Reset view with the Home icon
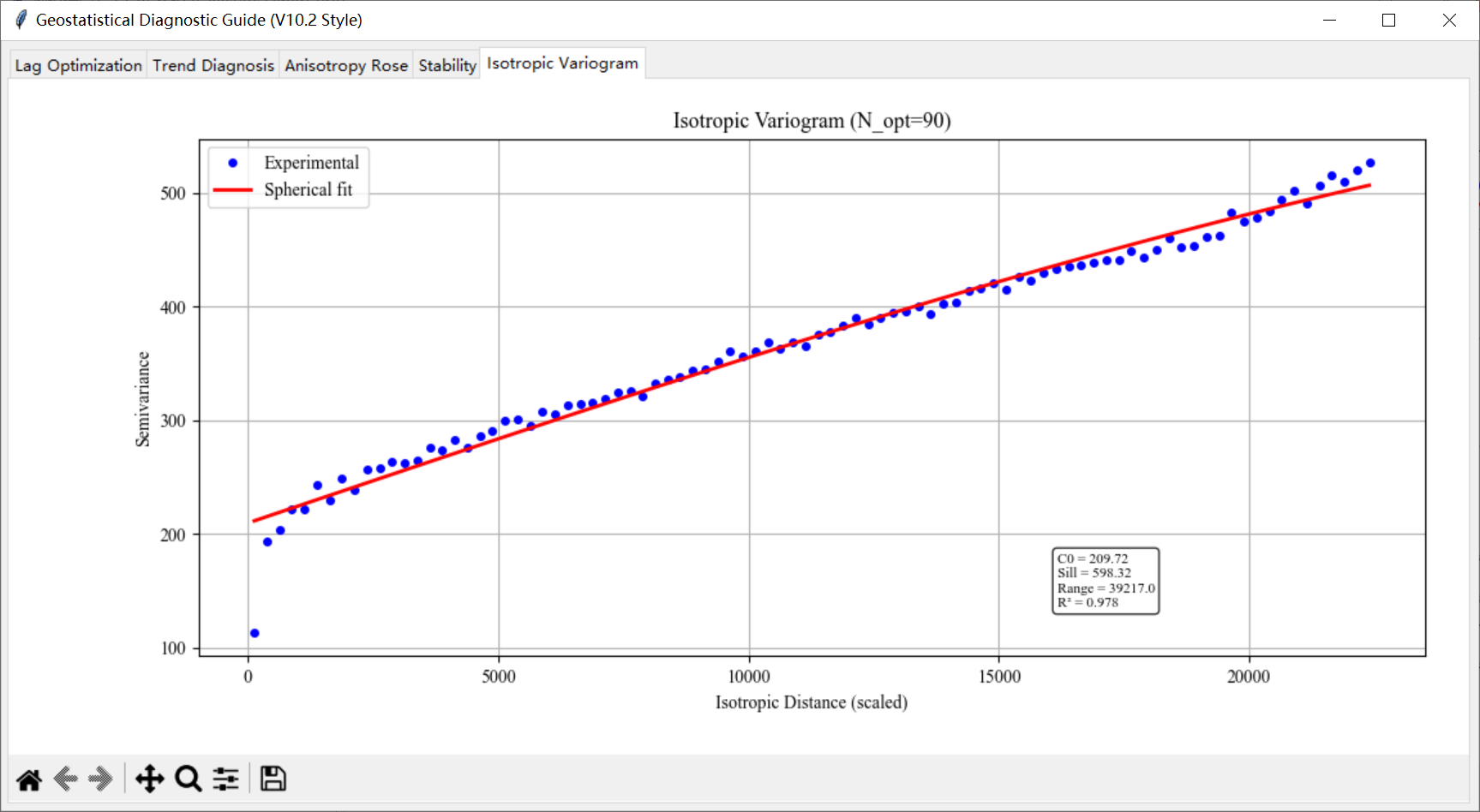 point(29,779)
